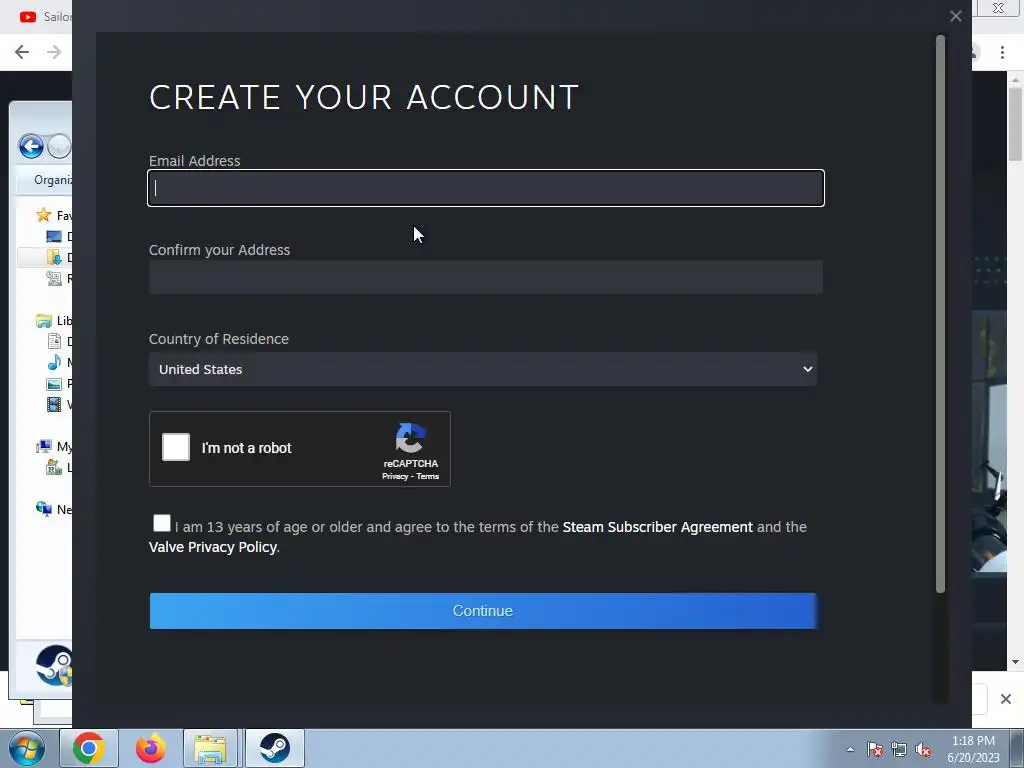
Task: Open the Country of Residence dropdown
Action: [x=483, y=369]
